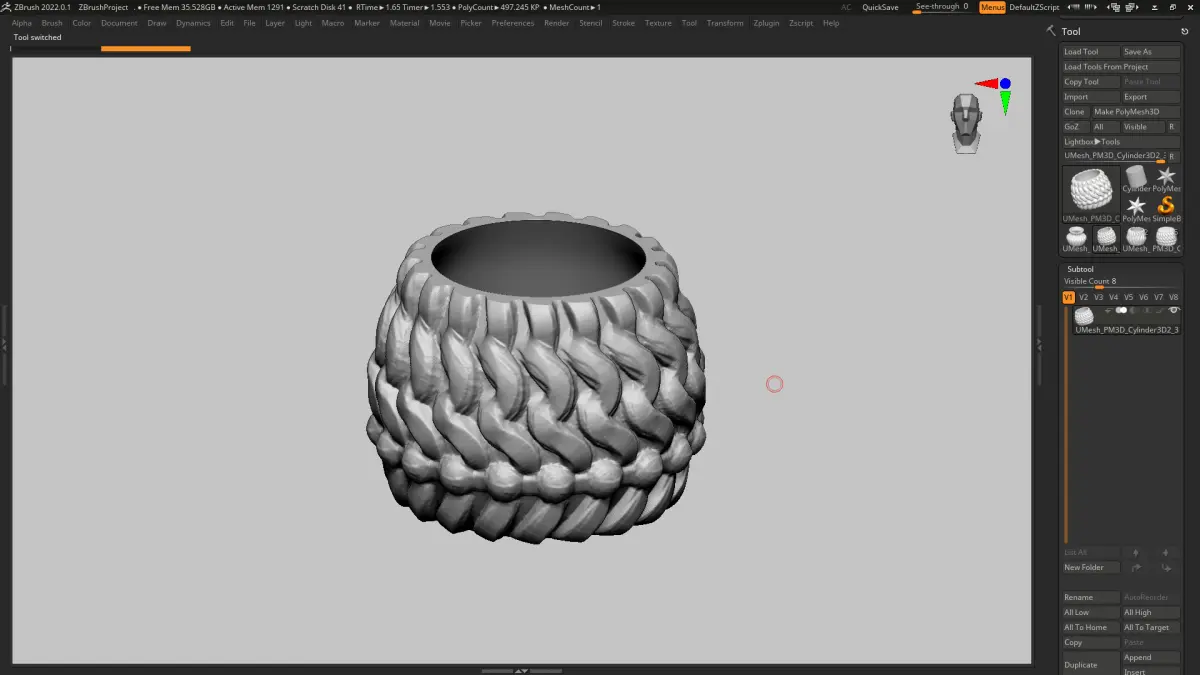Click the Load Tool button
The width and height of the screenshot is (1200, 675).
(x=1091, y=52)
